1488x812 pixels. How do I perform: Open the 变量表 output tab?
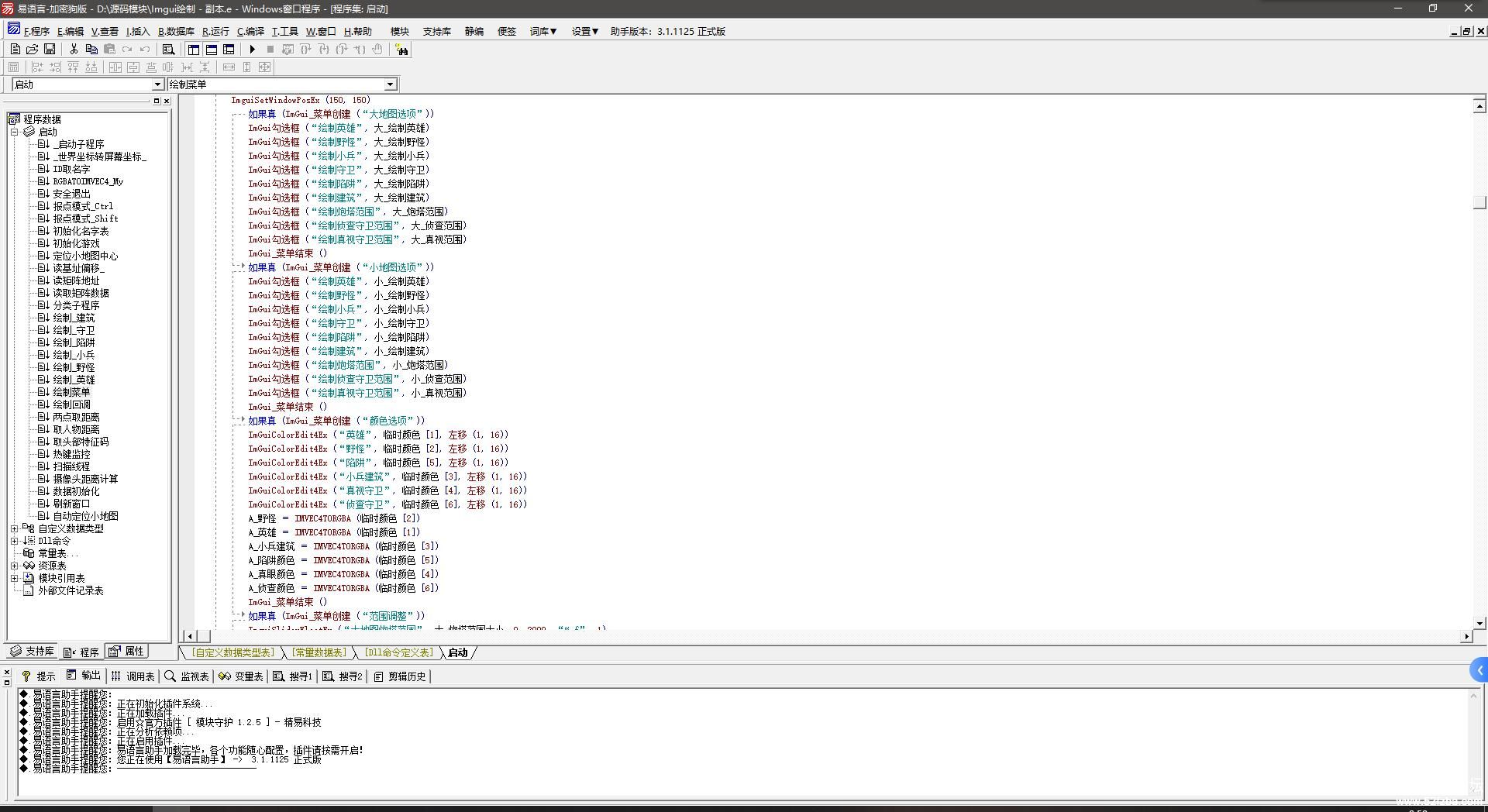[x=240, y=676]
